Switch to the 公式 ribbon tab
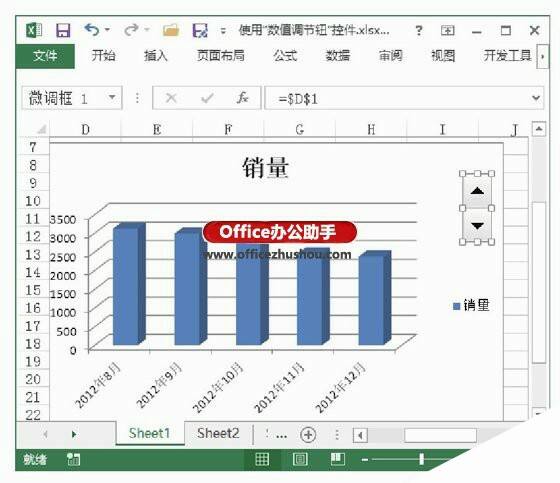560x483 pixels. [285, 56]
